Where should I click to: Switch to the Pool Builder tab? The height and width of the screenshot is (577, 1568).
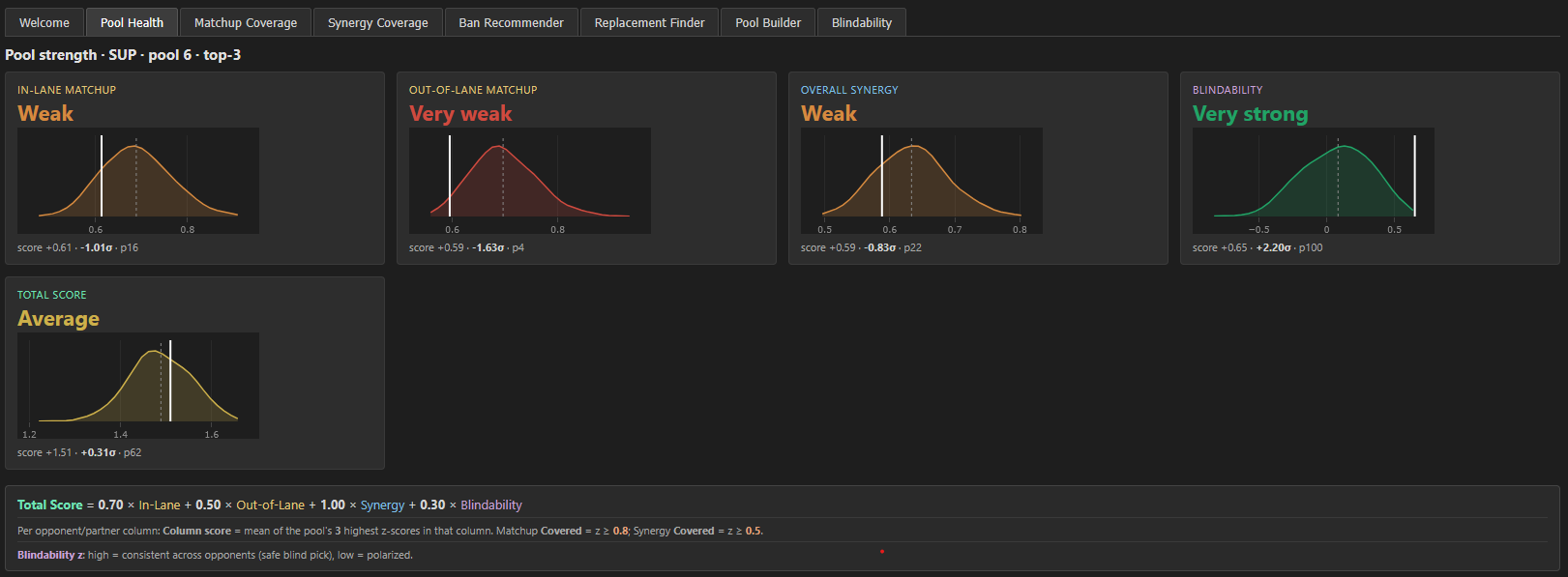768,22
